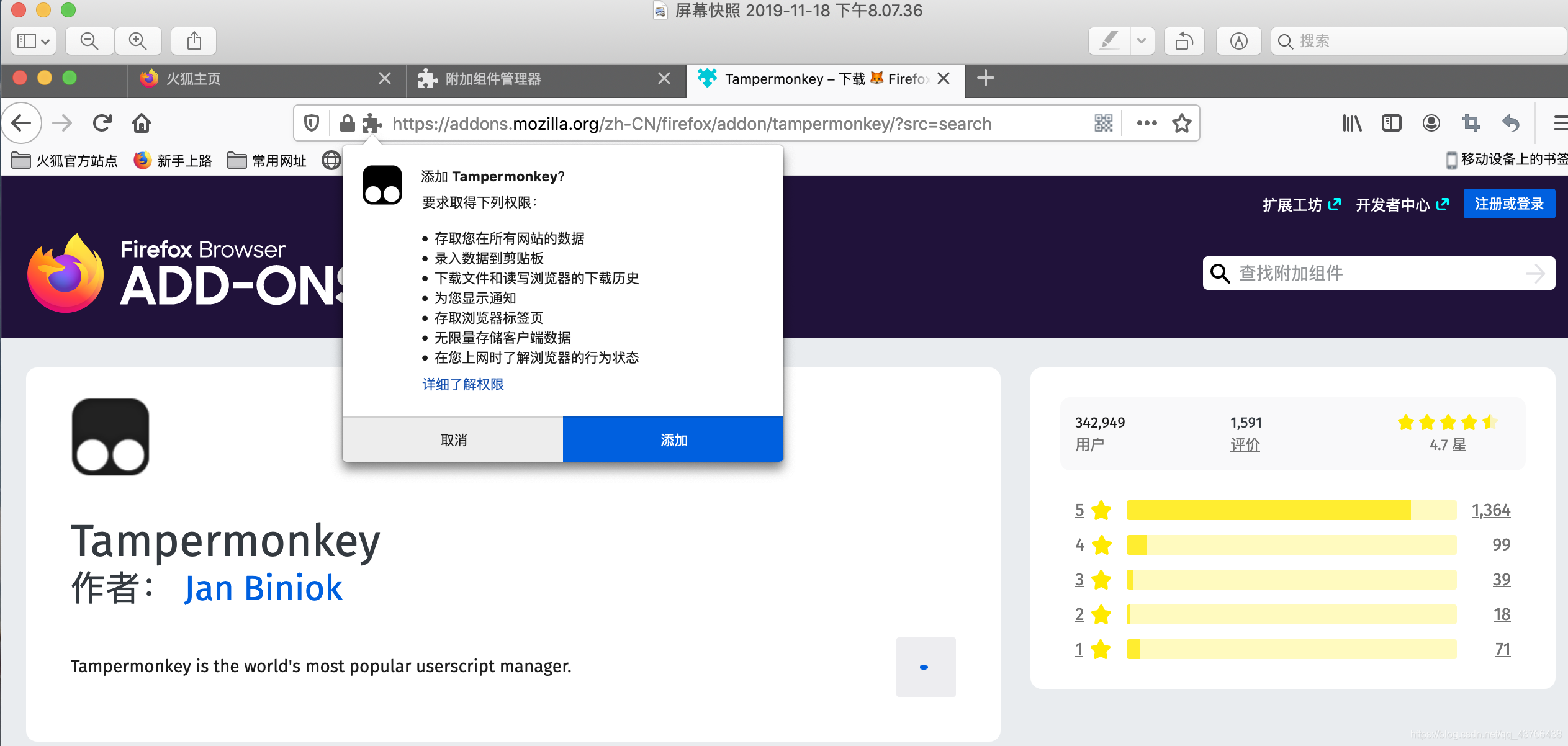This screenshot has height=746, width=1568.
Task: Click the screenshot crop icon
Action: pyautogui.click(x=1471, y=124)
